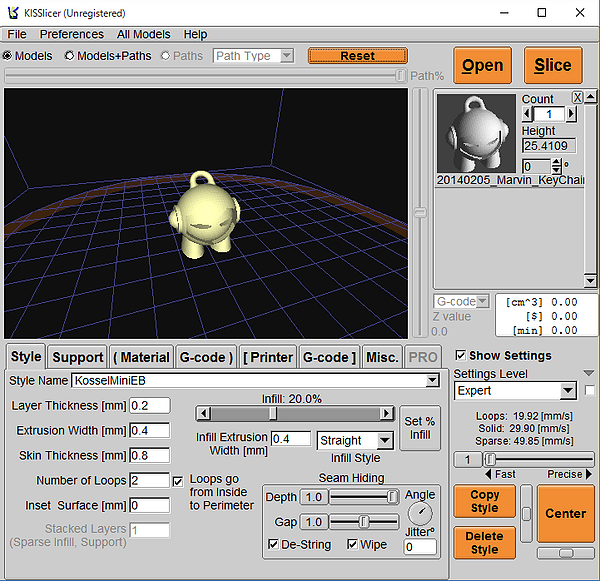The width and height of the screenshot is (600, 581).
Task: Click the Number of Loops field
Action: [150, 480]
